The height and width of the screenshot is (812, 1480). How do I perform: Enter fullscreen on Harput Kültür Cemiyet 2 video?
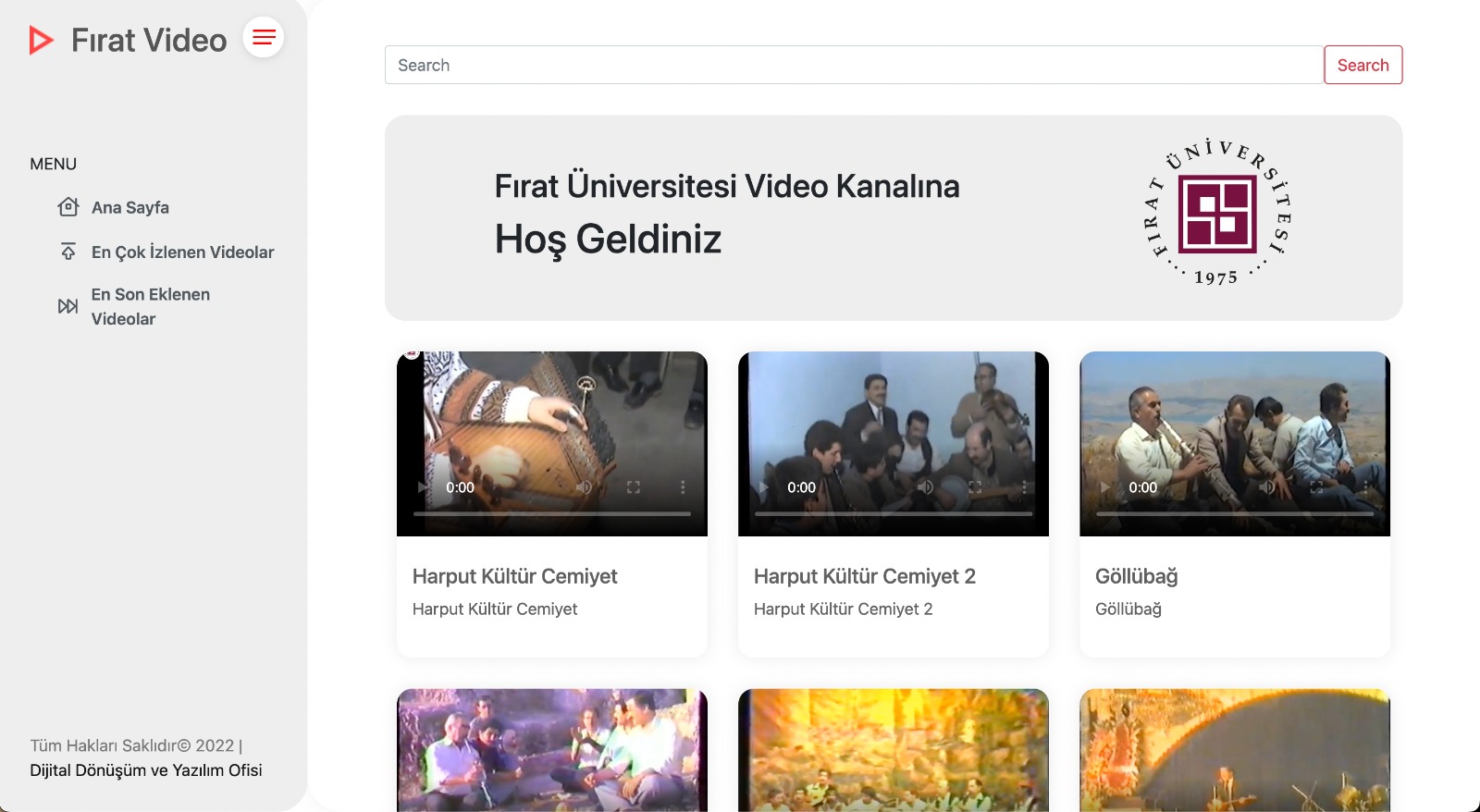[975, 487]
